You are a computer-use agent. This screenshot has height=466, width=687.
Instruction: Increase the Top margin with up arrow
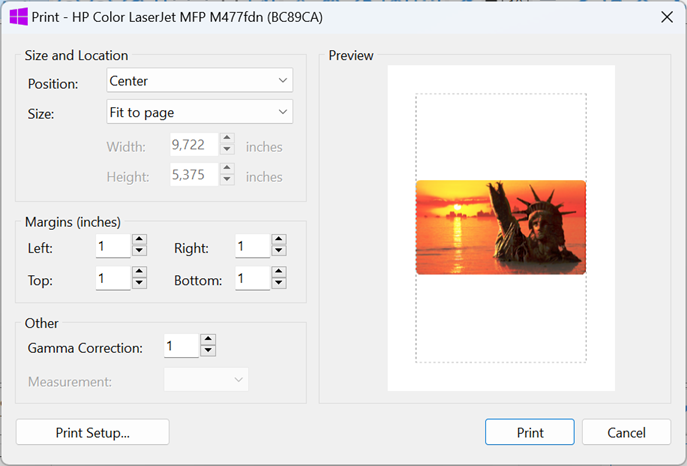pyautogui.click(x=139, y=272)
